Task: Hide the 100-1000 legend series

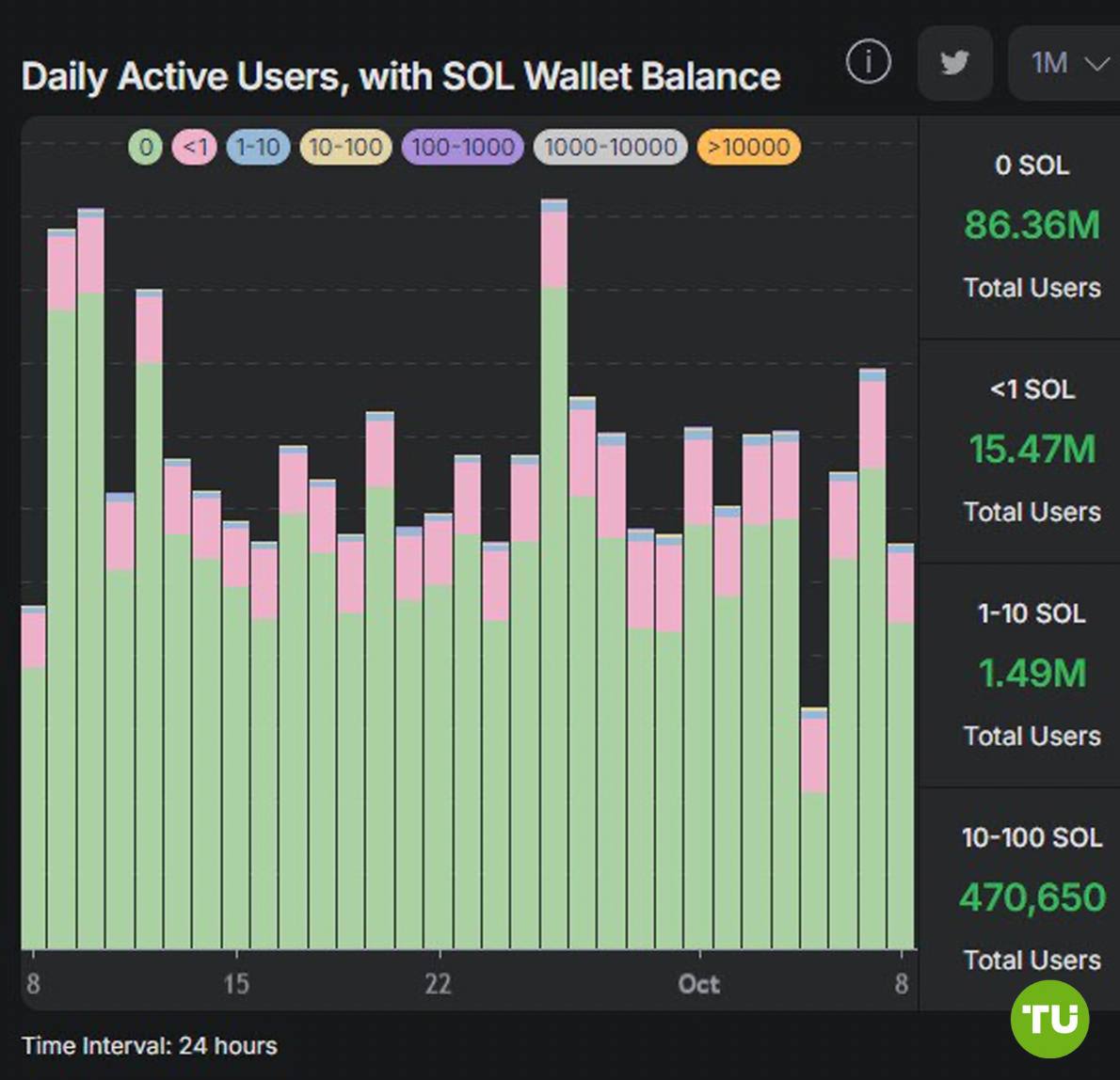Action: (x=463, y=147)
